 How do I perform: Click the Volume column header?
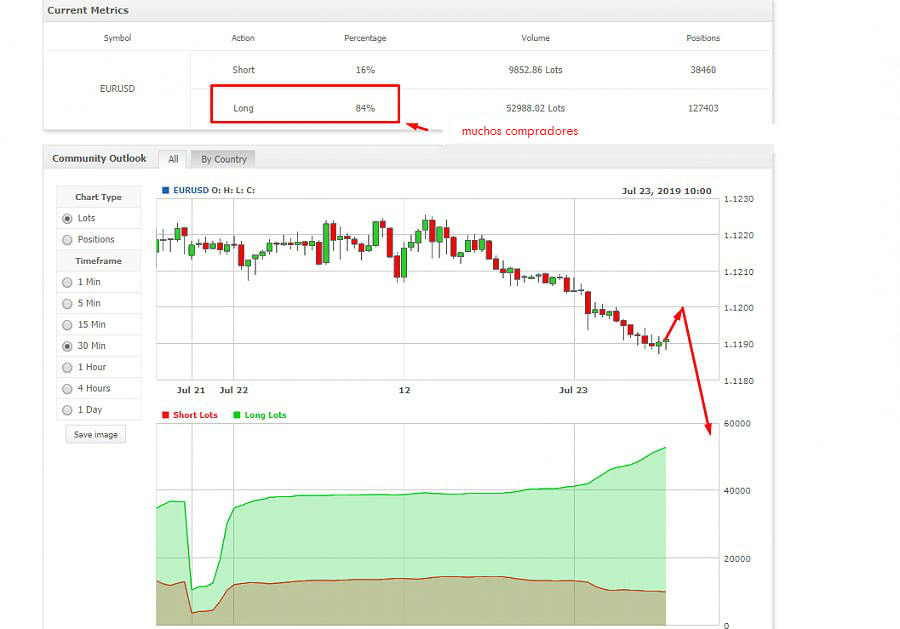(536, 38)
